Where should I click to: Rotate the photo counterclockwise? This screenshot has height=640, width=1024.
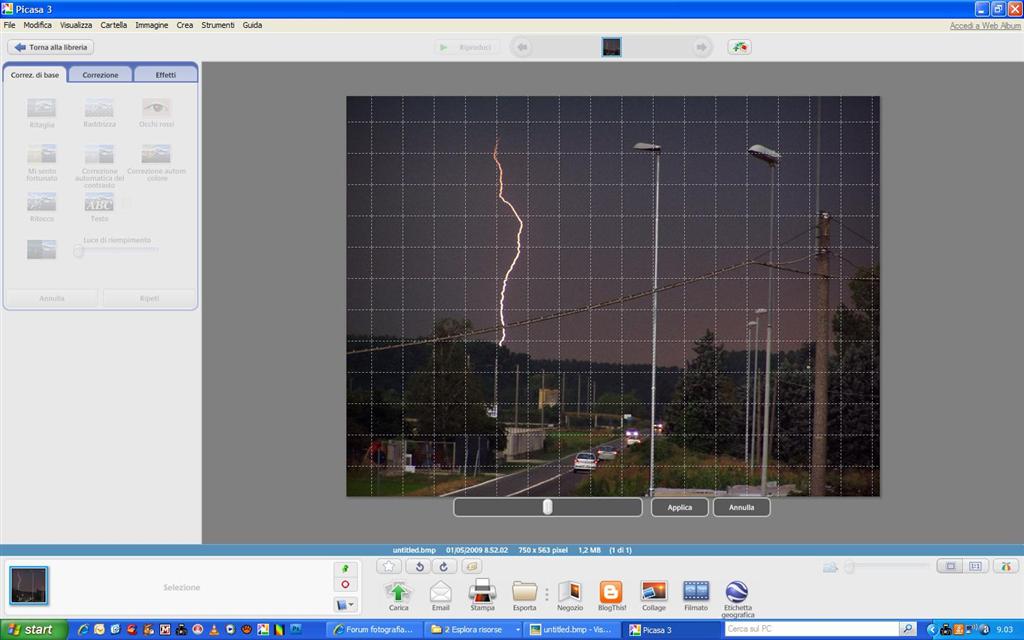pos(418,567)
